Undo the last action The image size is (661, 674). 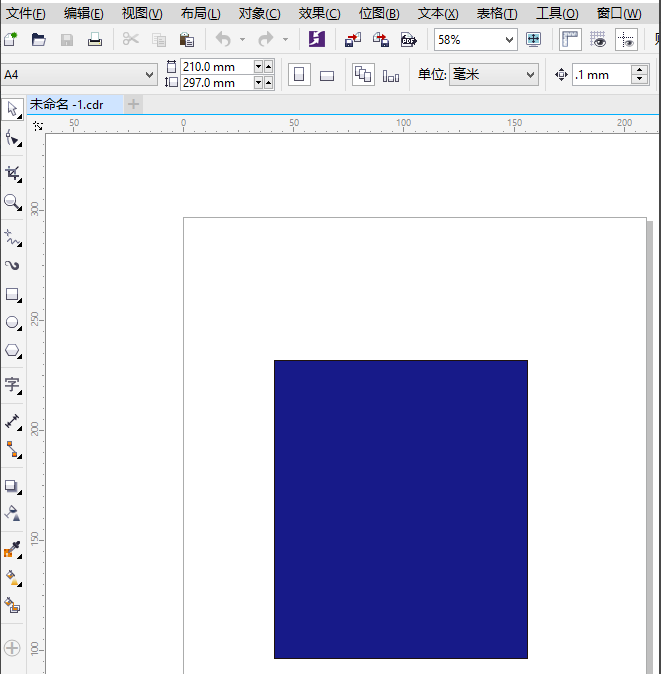223,40
